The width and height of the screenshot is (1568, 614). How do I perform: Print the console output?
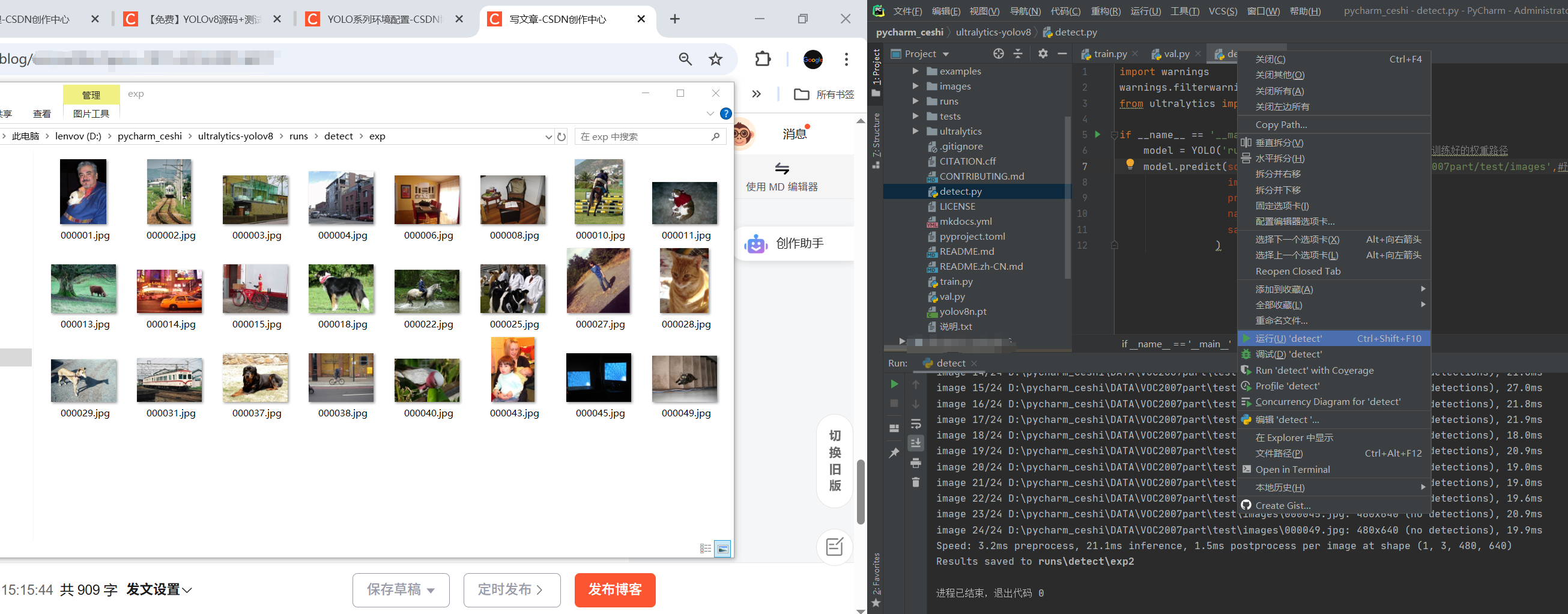[915, 464]
